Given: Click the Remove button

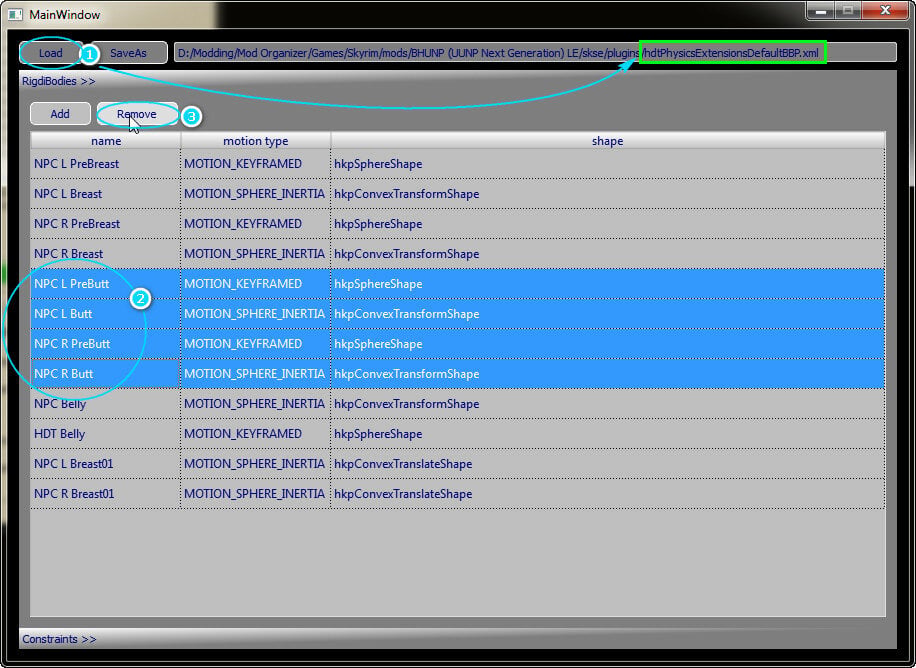Looking at the screenshot, I should (137, 114).
